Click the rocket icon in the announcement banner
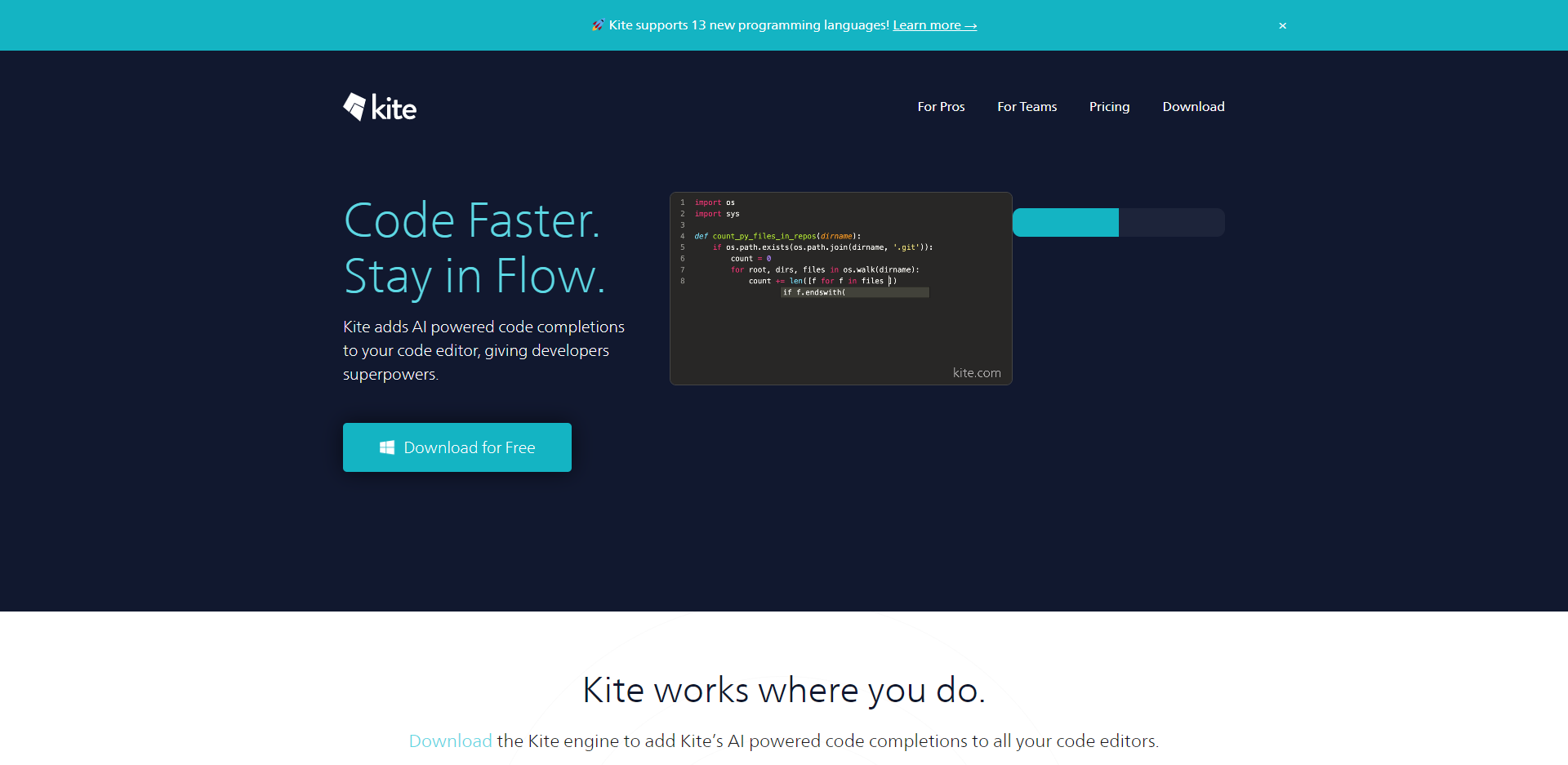Screen dimensions: 1568x765 598,25
